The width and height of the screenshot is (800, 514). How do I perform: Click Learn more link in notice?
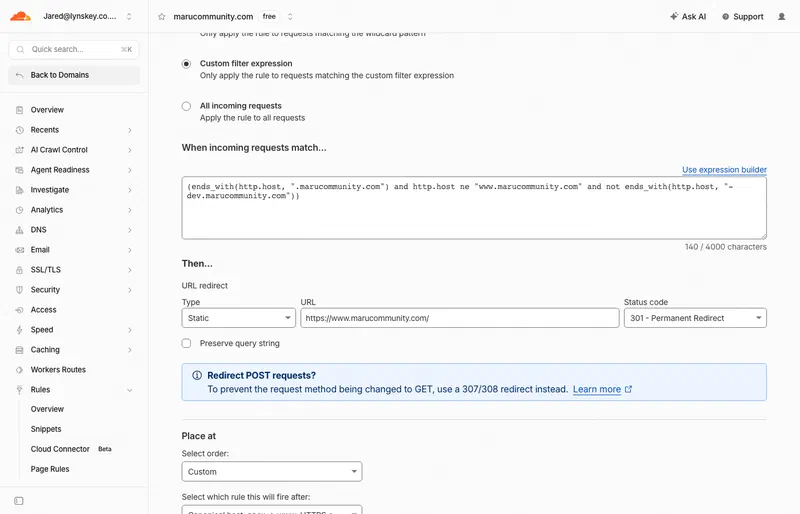(x=597, y=389)
